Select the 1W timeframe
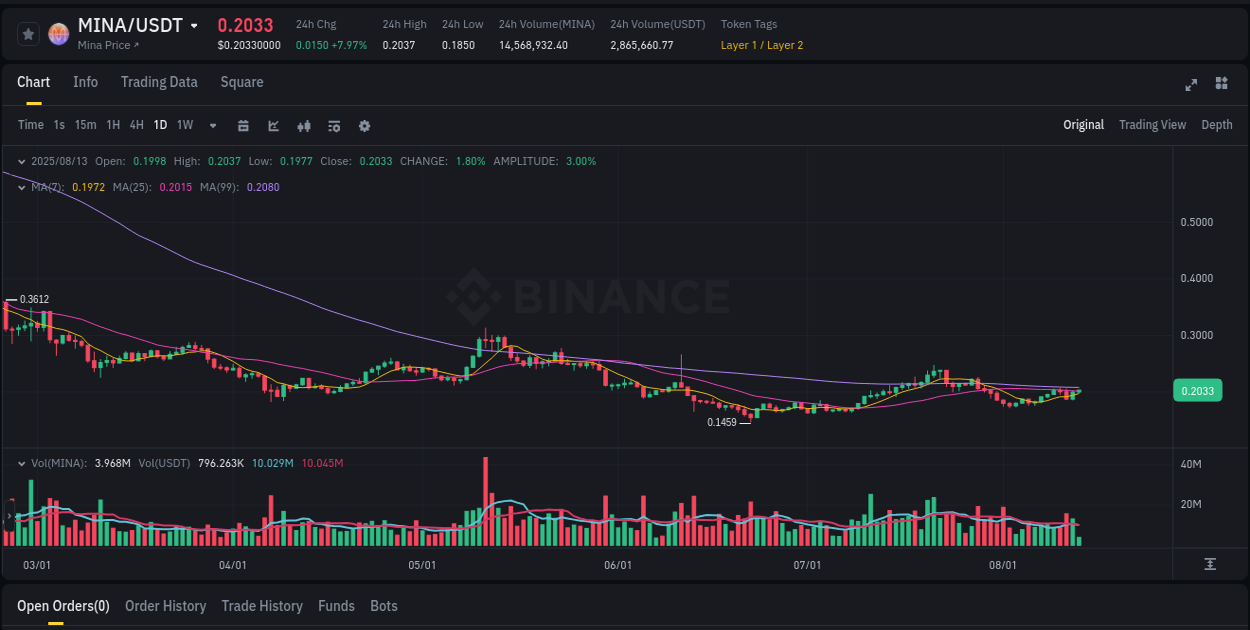Screen dimensions: 1250x630 [184, 125]
